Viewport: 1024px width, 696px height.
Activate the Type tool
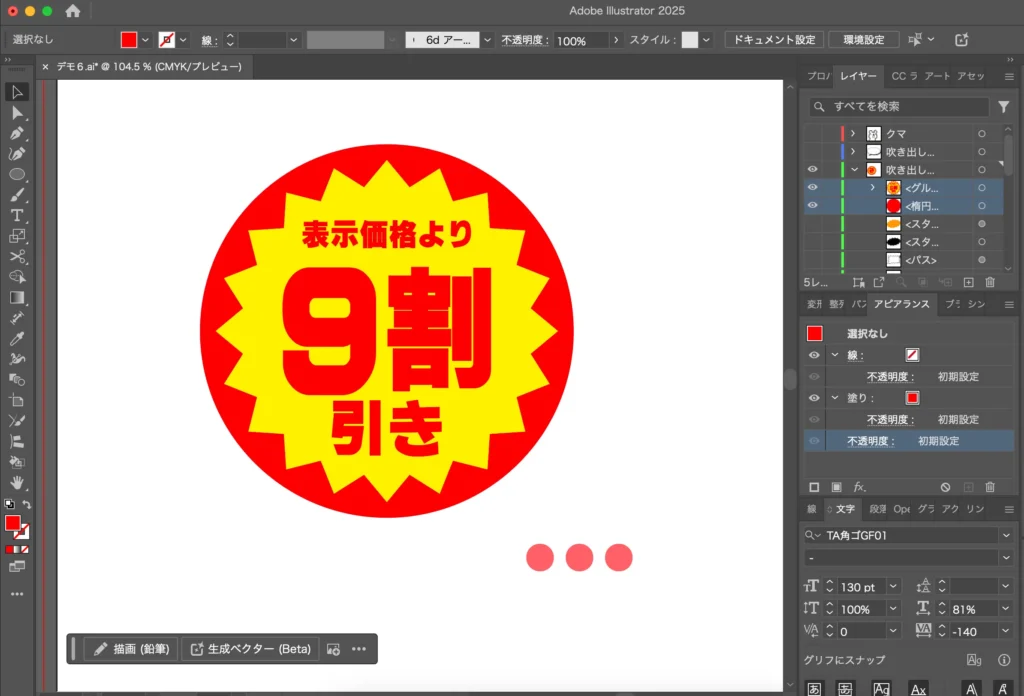pyautogui.click(x=16, y=216)
